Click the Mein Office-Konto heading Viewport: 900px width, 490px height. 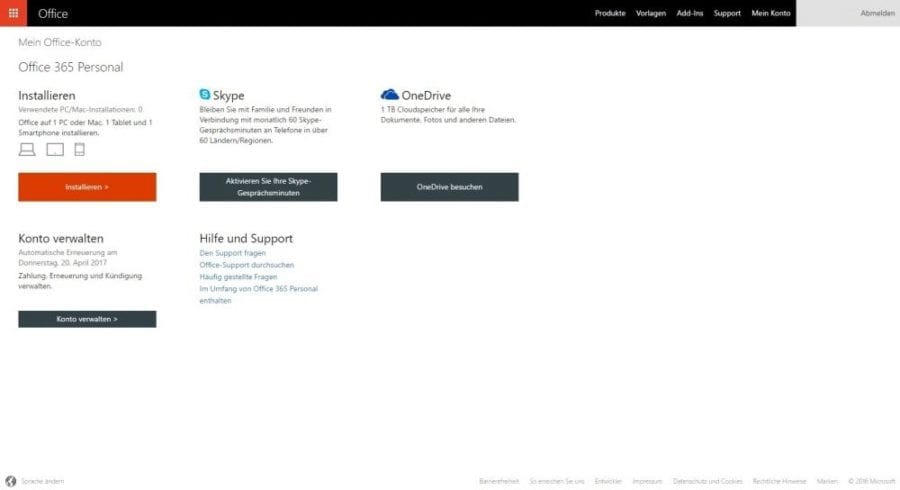click(x=60, y=42)
